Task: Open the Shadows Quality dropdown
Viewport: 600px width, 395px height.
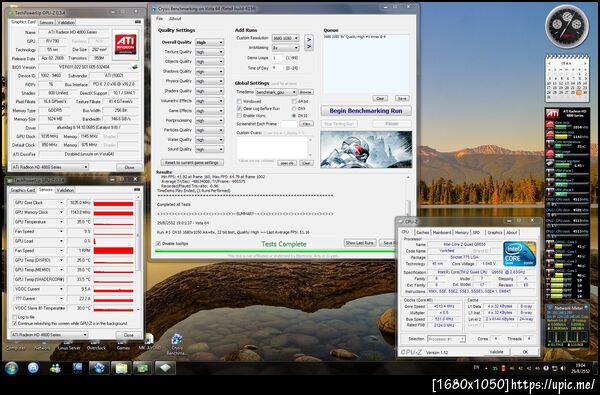Action: [x=209, y=72]
